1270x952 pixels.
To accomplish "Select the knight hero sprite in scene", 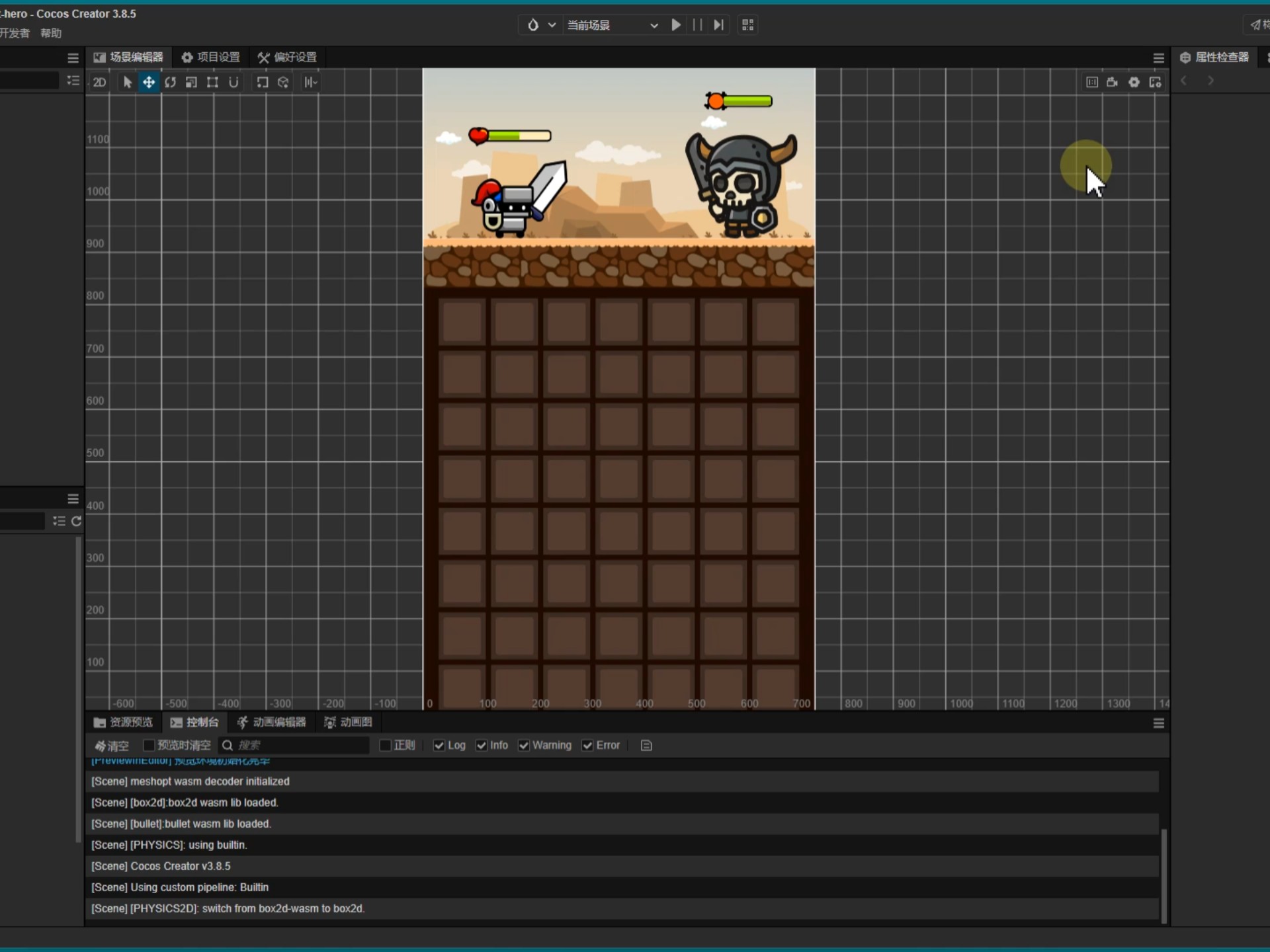I will point(520,199).
